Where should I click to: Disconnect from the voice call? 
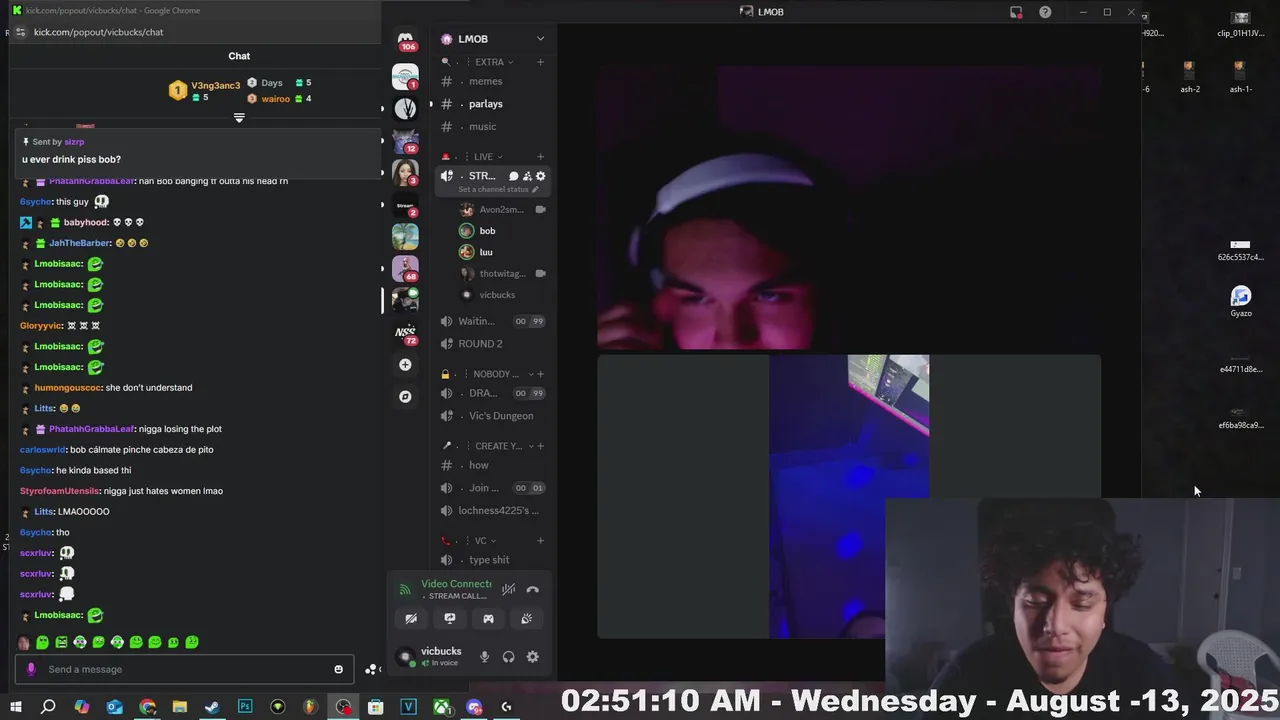533,590
